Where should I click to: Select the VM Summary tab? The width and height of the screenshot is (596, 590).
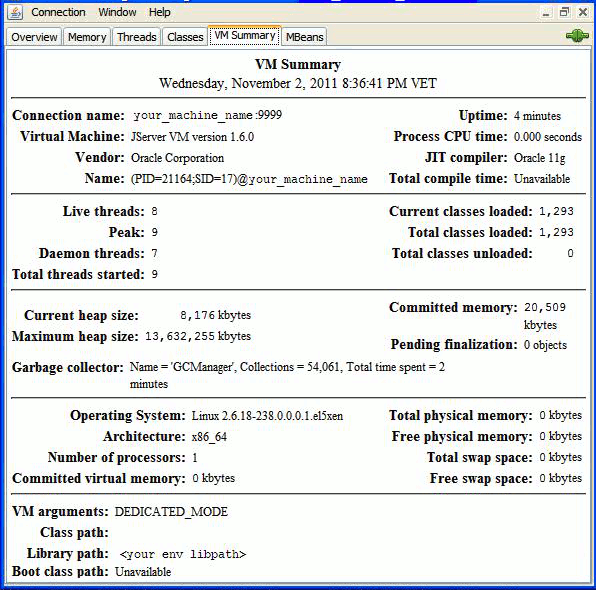245,36
